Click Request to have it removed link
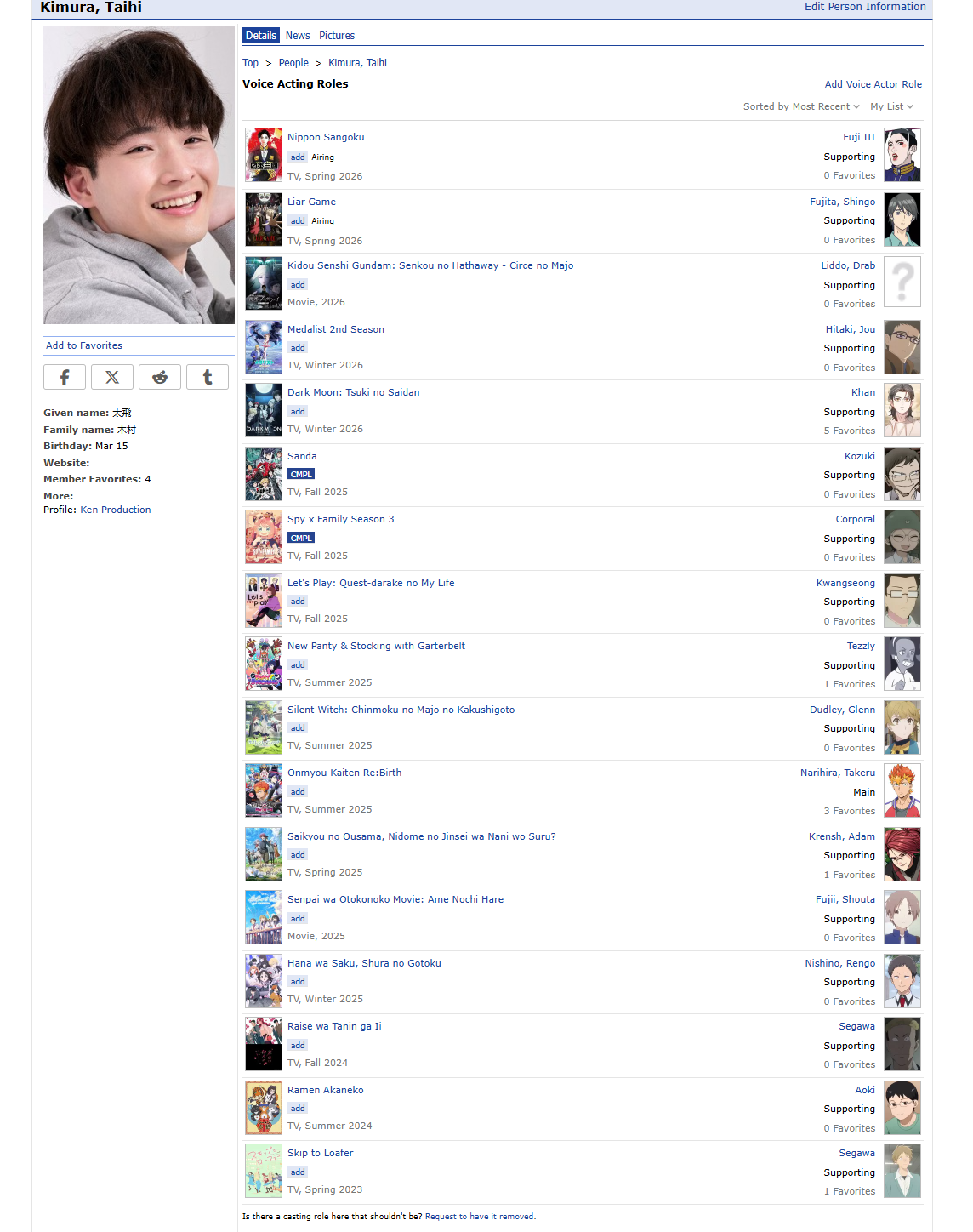The image size is (973, 1232). click(x=480, y=1217)
